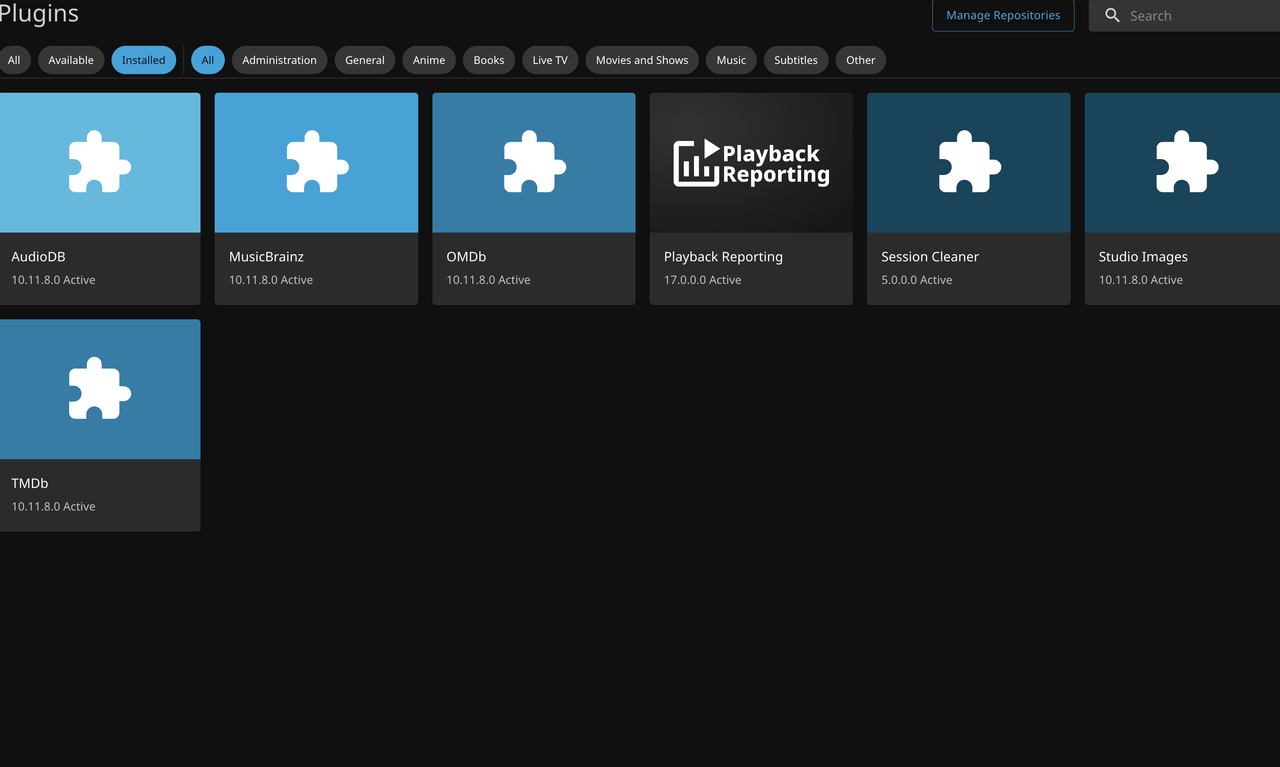Screen dimensions: 1280x767
Task: Select the highlighted All category chip
Action: pos(208,60)
